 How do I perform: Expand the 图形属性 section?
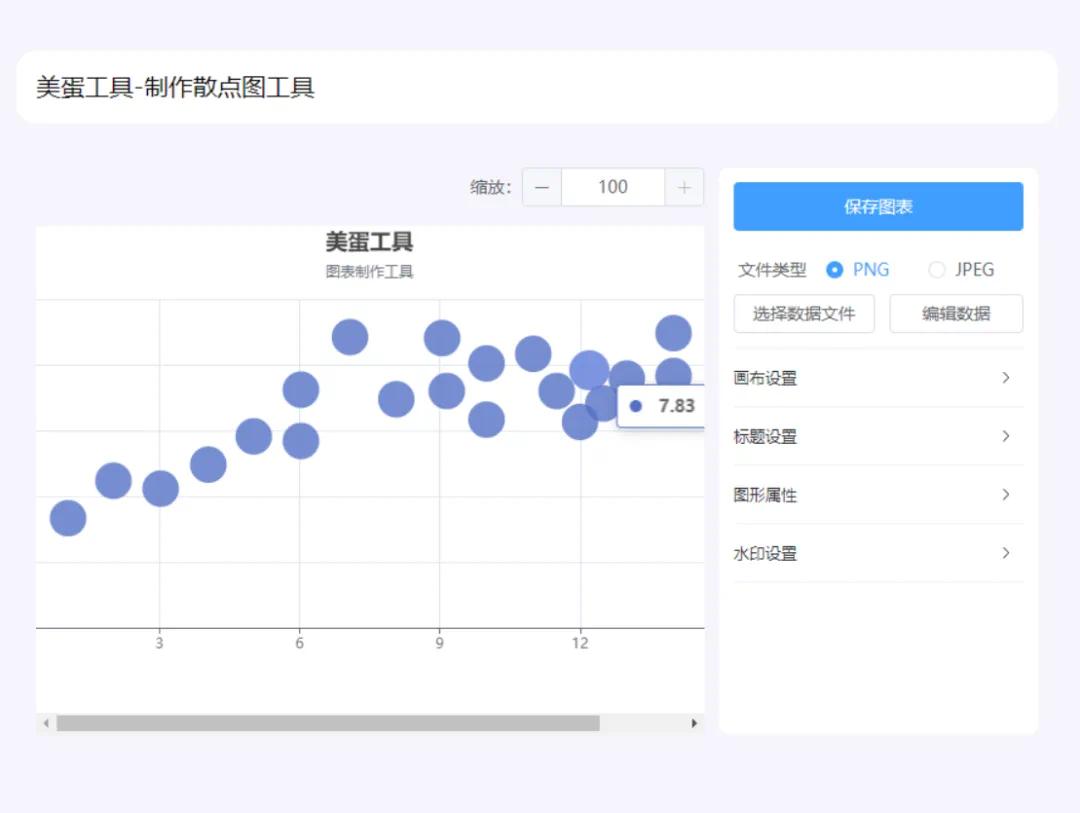(877, 495)
